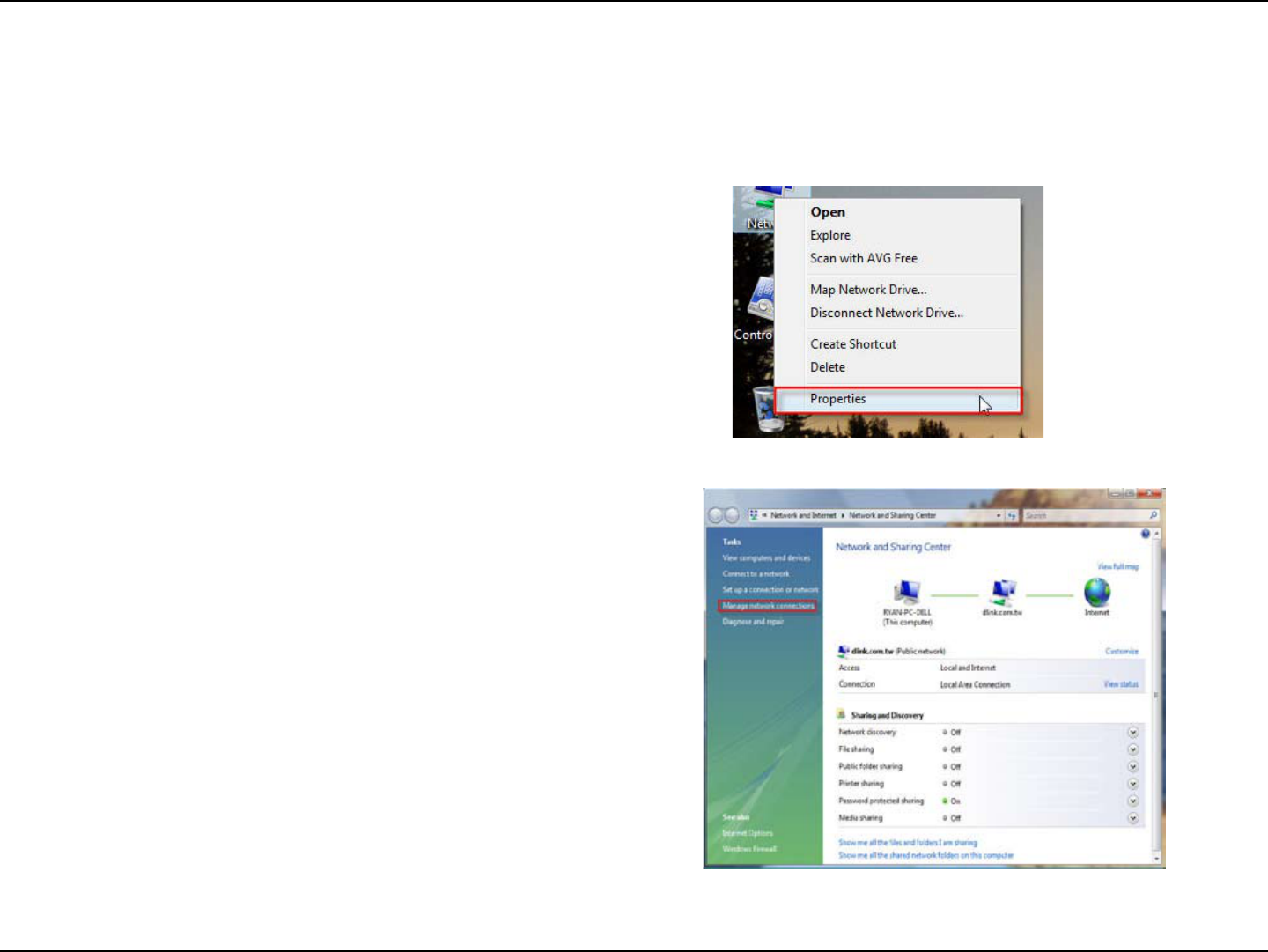Click Connect to a network link

756,574
